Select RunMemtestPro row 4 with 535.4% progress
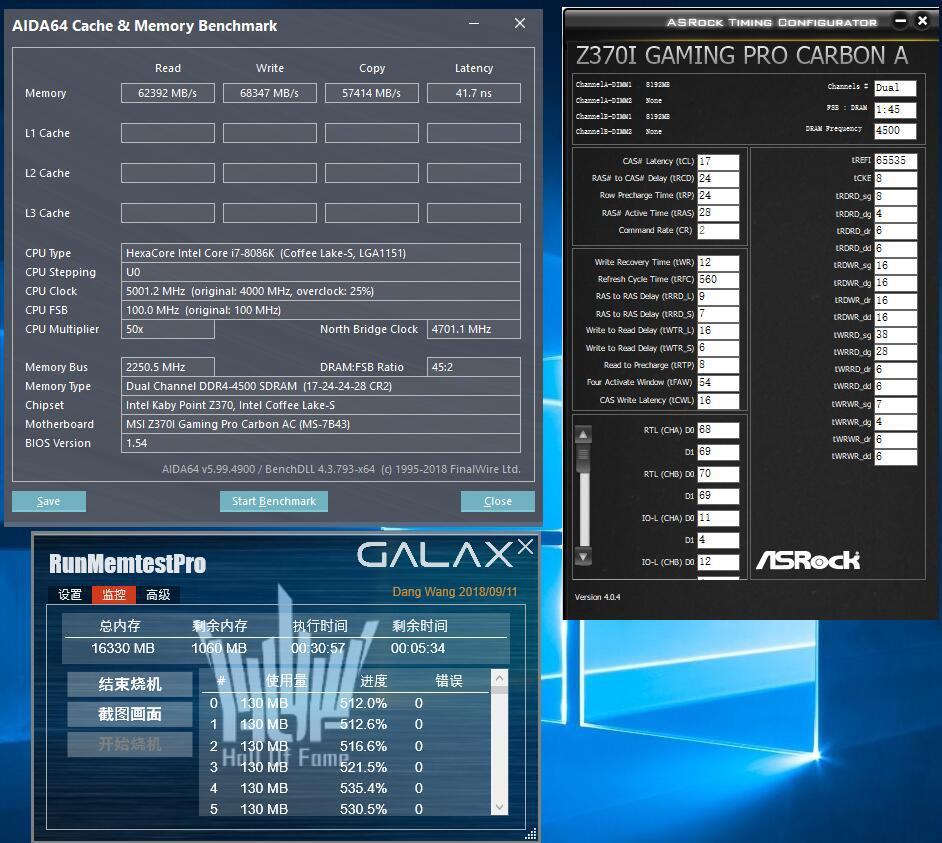 pos(345,788)
